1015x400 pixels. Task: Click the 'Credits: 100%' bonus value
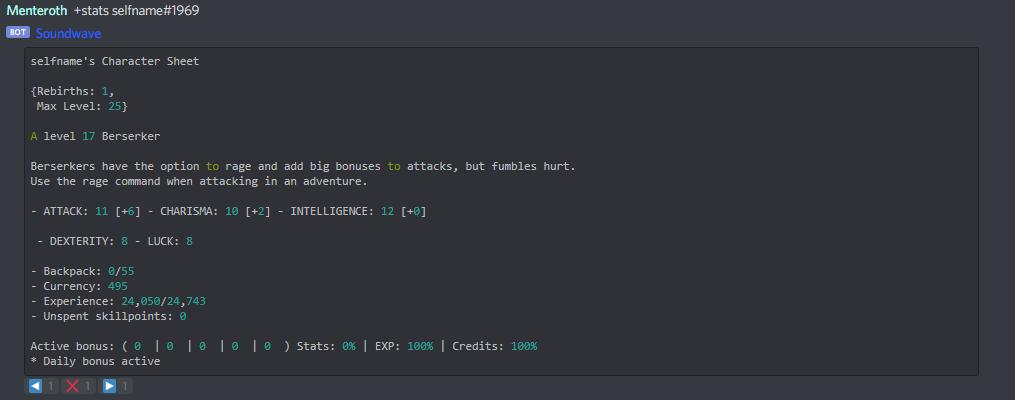point(495,346)
